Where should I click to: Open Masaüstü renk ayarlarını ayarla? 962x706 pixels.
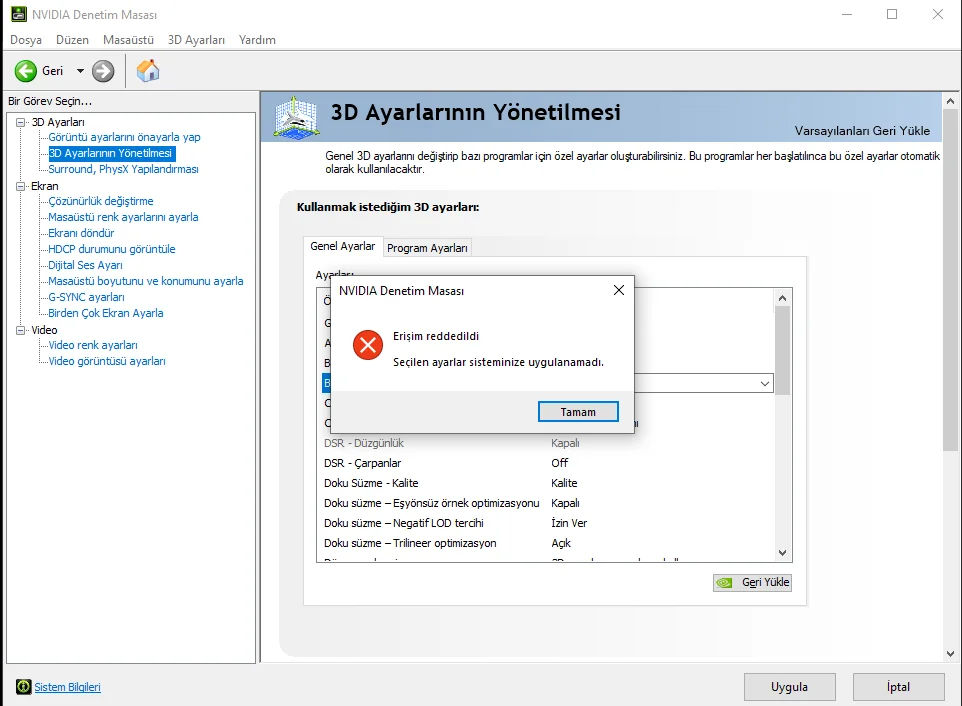tap(123, 217)
